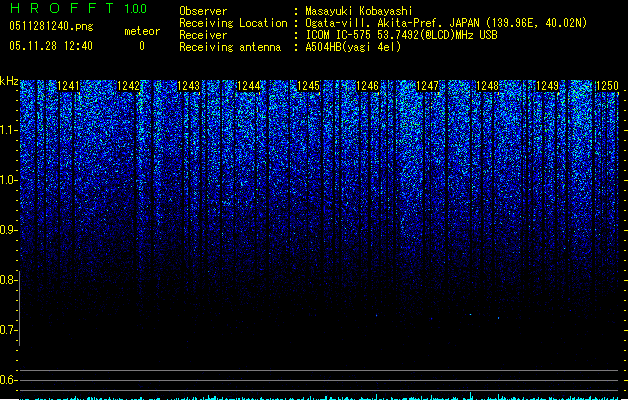Click the Ogata-vill. Akita-Pref. JAPAN location text

446,23
